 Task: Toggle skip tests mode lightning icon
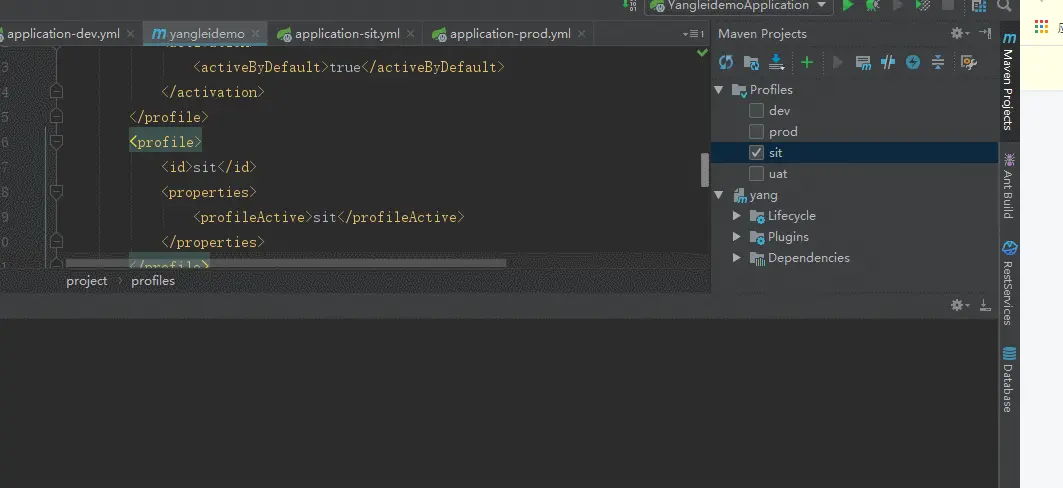(x=913, y=62)
